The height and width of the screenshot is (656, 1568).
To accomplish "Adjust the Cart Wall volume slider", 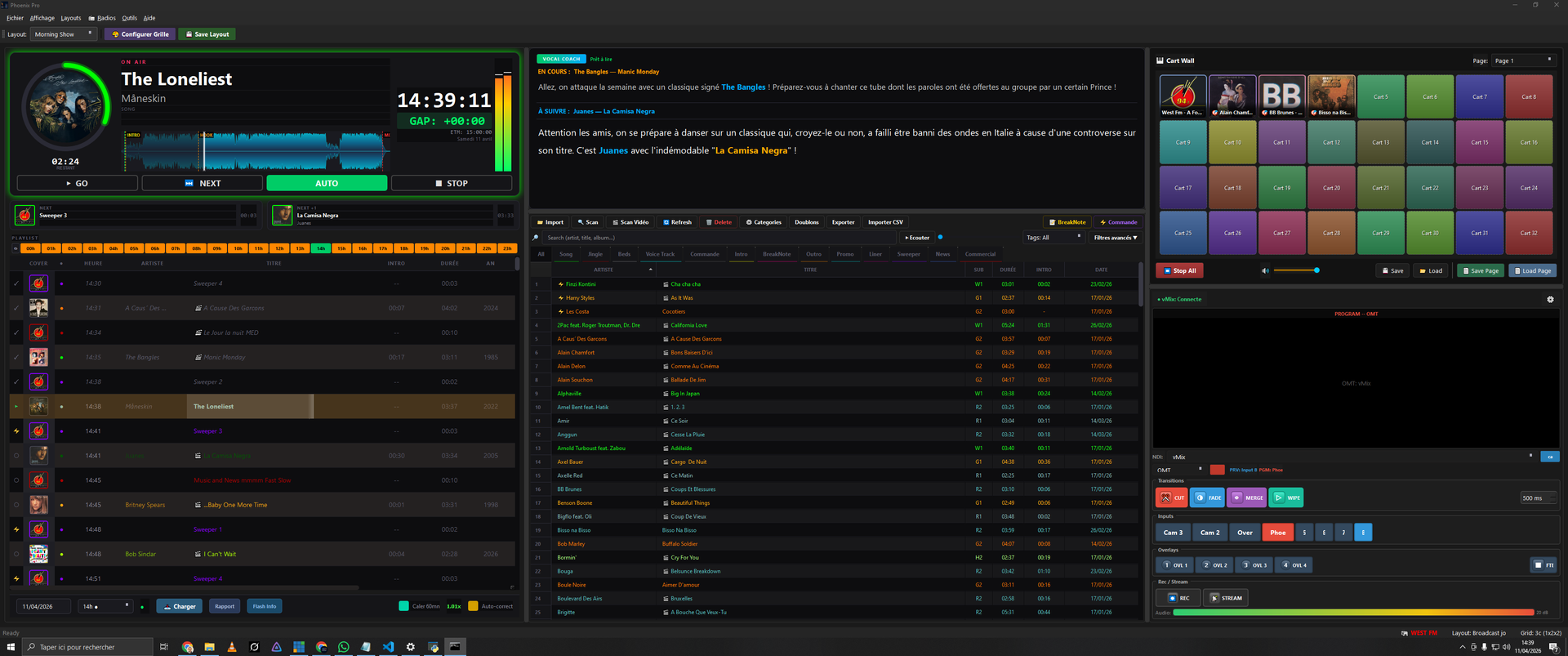I will (1295, 270).
